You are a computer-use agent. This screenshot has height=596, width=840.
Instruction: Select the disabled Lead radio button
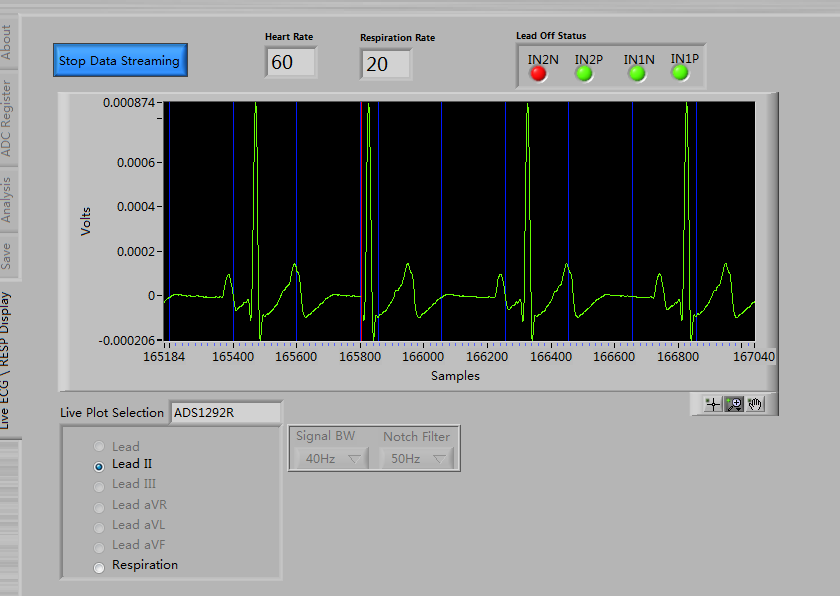click(99, 446)
